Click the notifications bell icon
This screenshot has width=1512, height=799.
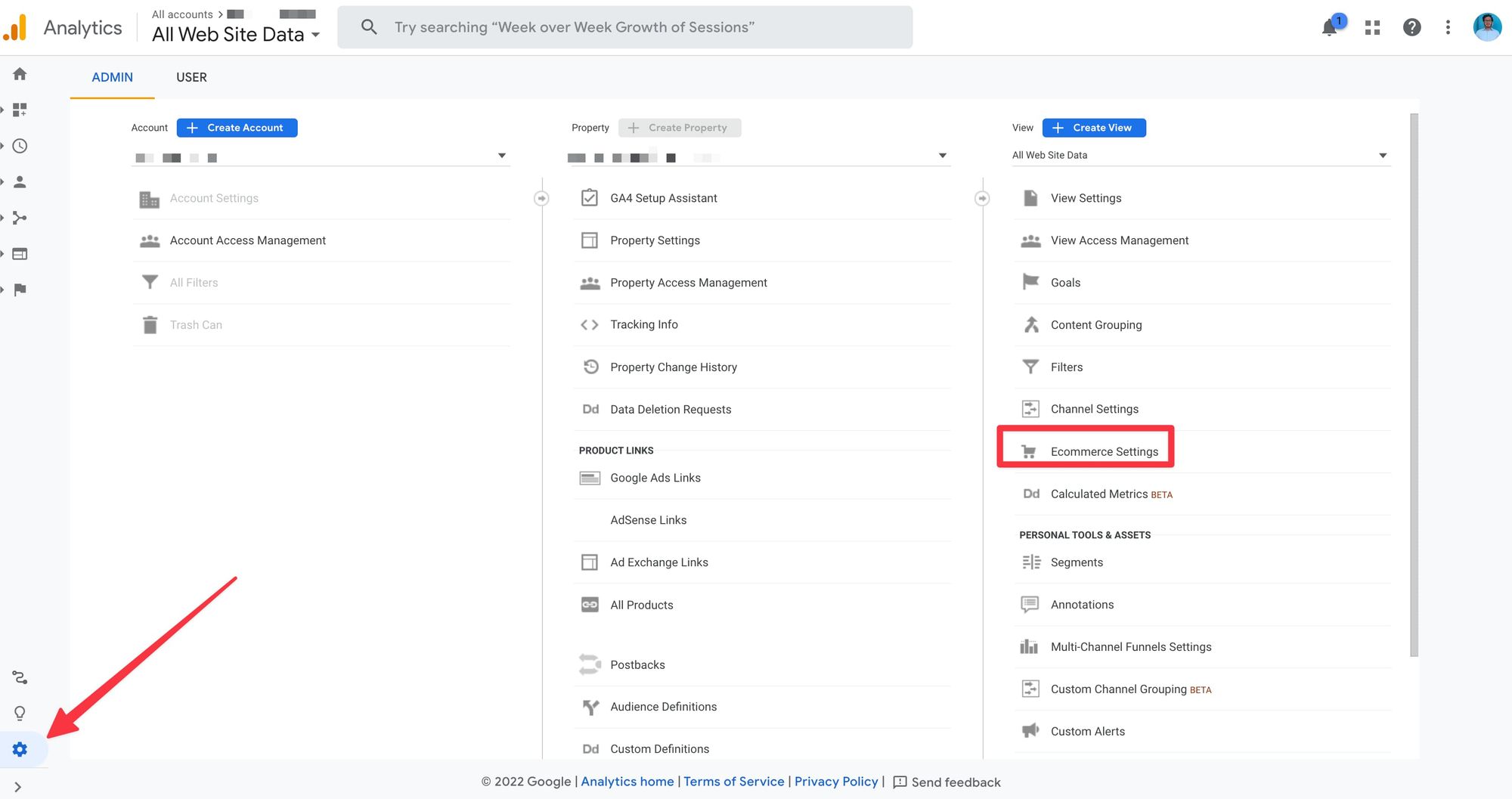(1330, 27)
